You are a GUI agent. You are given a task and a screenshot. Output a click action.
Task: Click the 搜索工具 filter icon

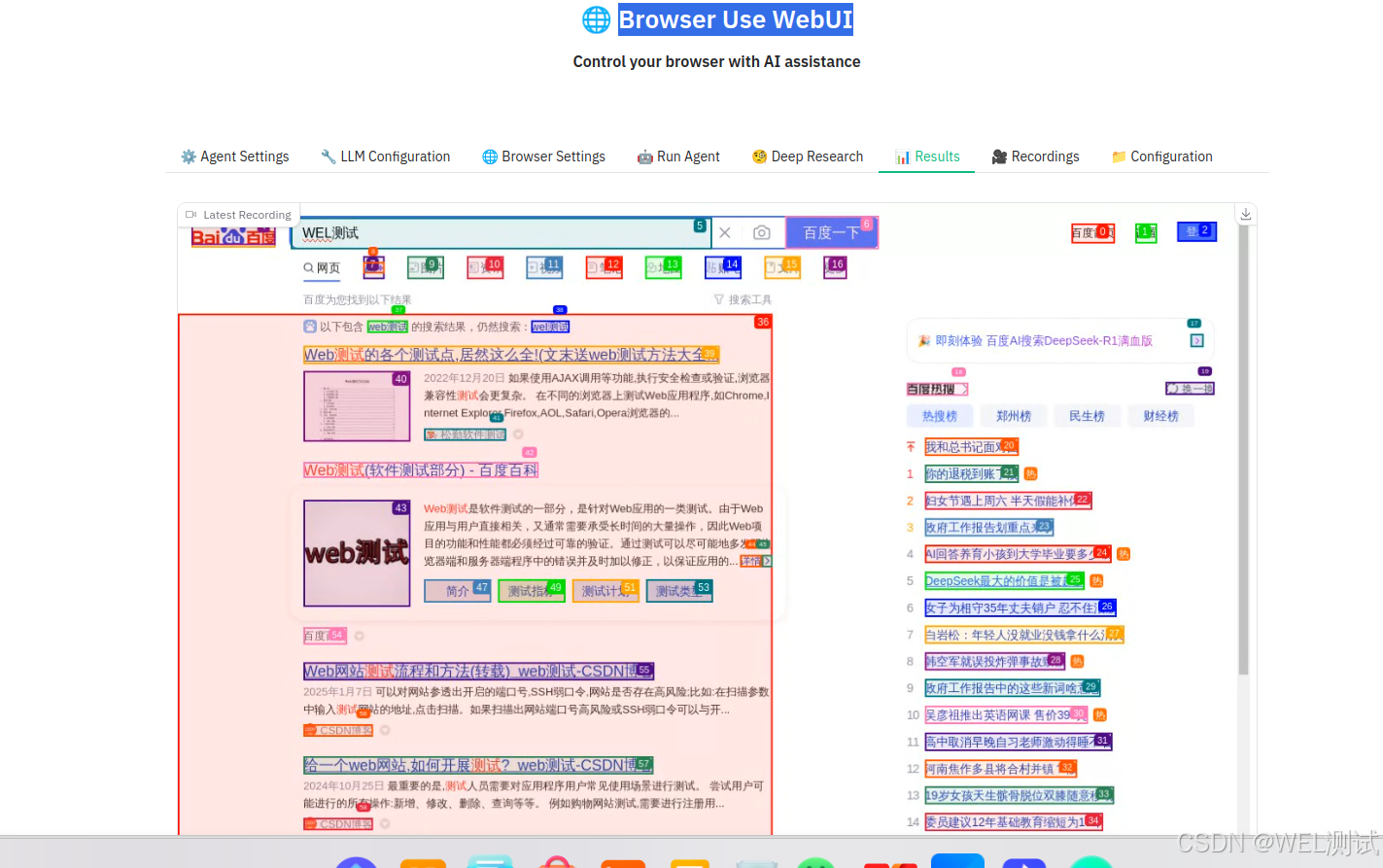pos(718,299)
